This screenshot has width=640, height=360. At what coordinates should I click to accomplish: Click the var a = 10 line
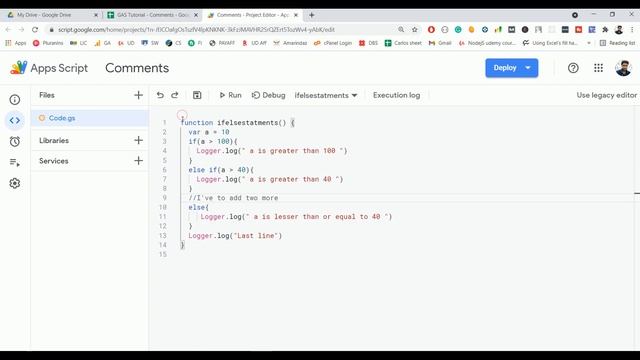click(x=209, y=132)
